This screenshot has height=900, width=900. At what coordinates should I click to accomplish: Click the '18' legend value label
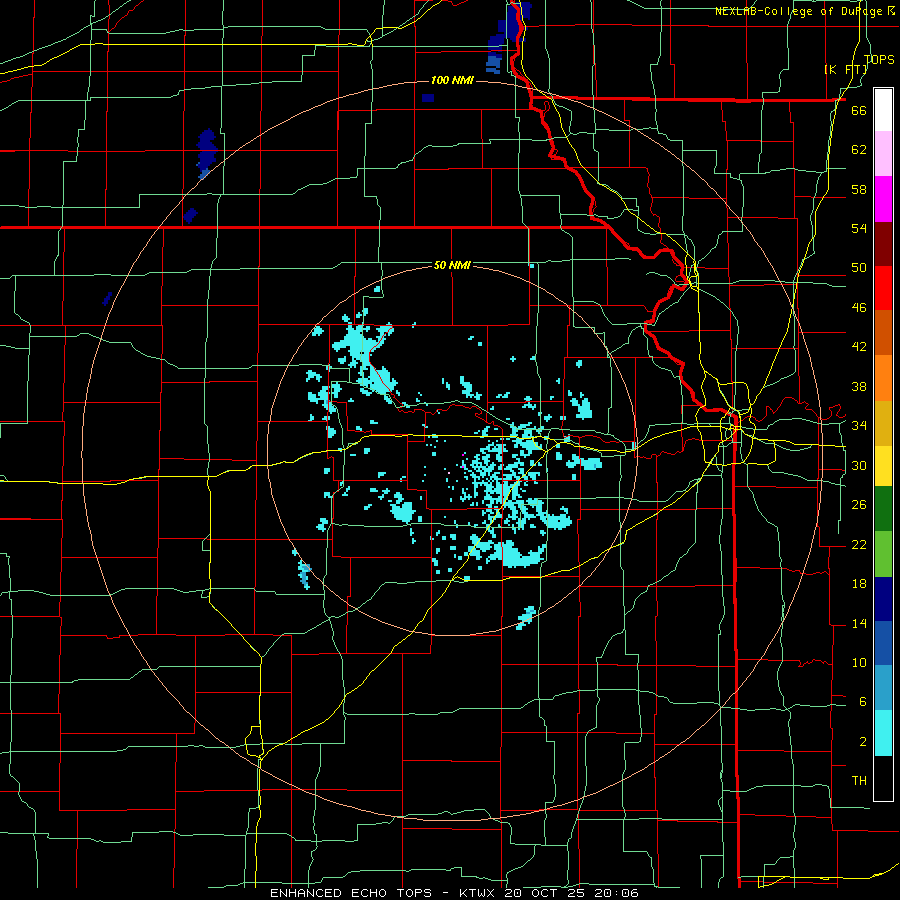pyautogui.click(x=859, y=584)
